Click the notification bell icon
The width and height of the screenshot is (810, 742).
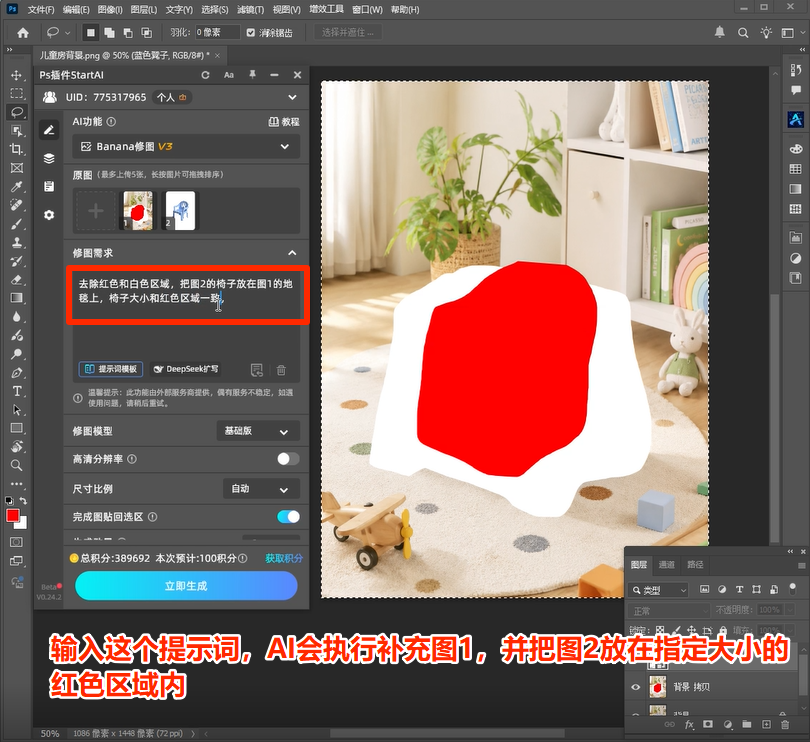coord(720,33)
